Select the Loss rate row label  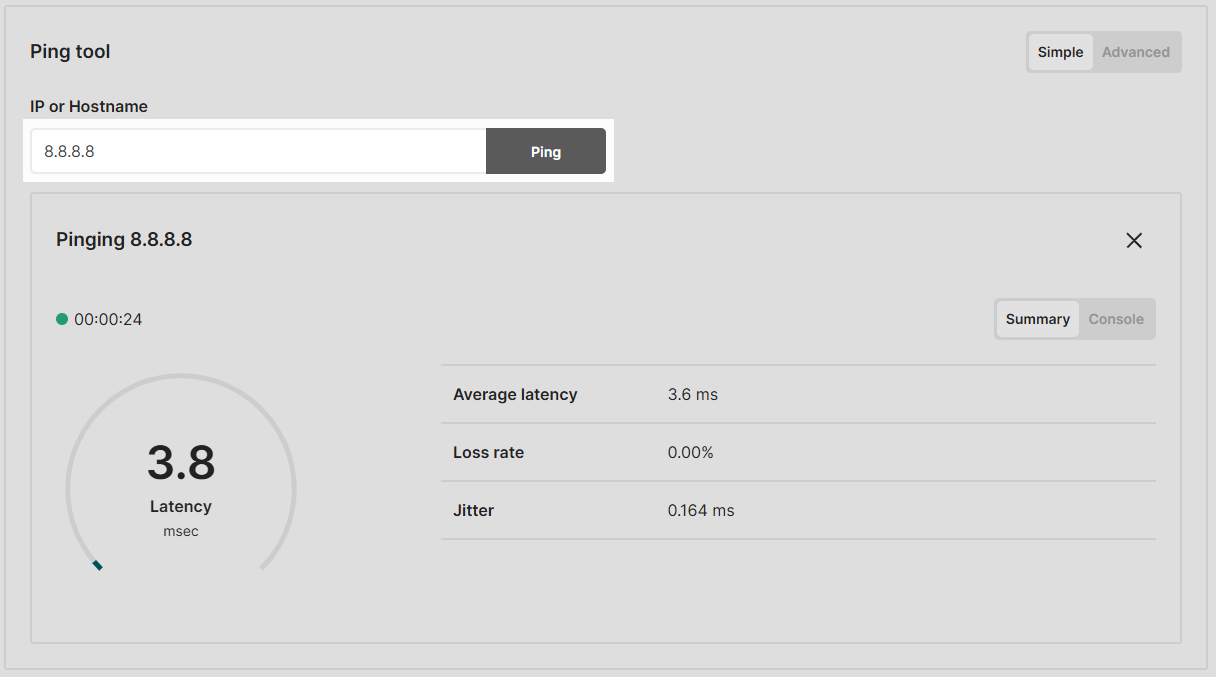coord(488,452)
